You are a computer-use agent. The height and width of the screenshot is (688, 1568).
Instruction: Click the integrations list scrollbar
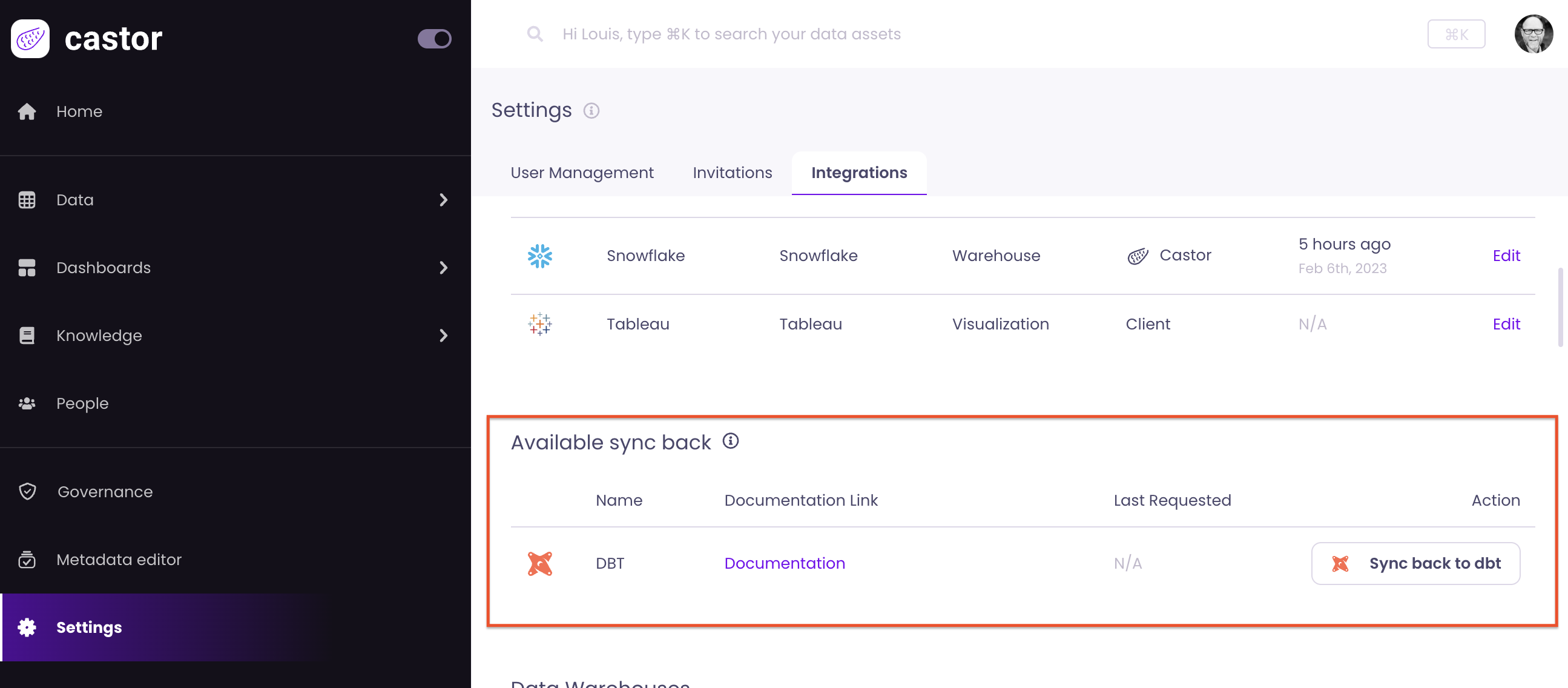(x=1560, y=307)
